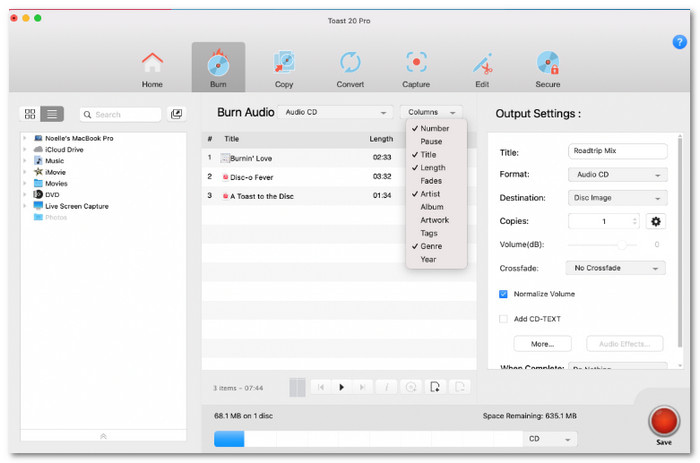Click the Length column header
This screenshot has width=700, height=463.
click(381, 139)
